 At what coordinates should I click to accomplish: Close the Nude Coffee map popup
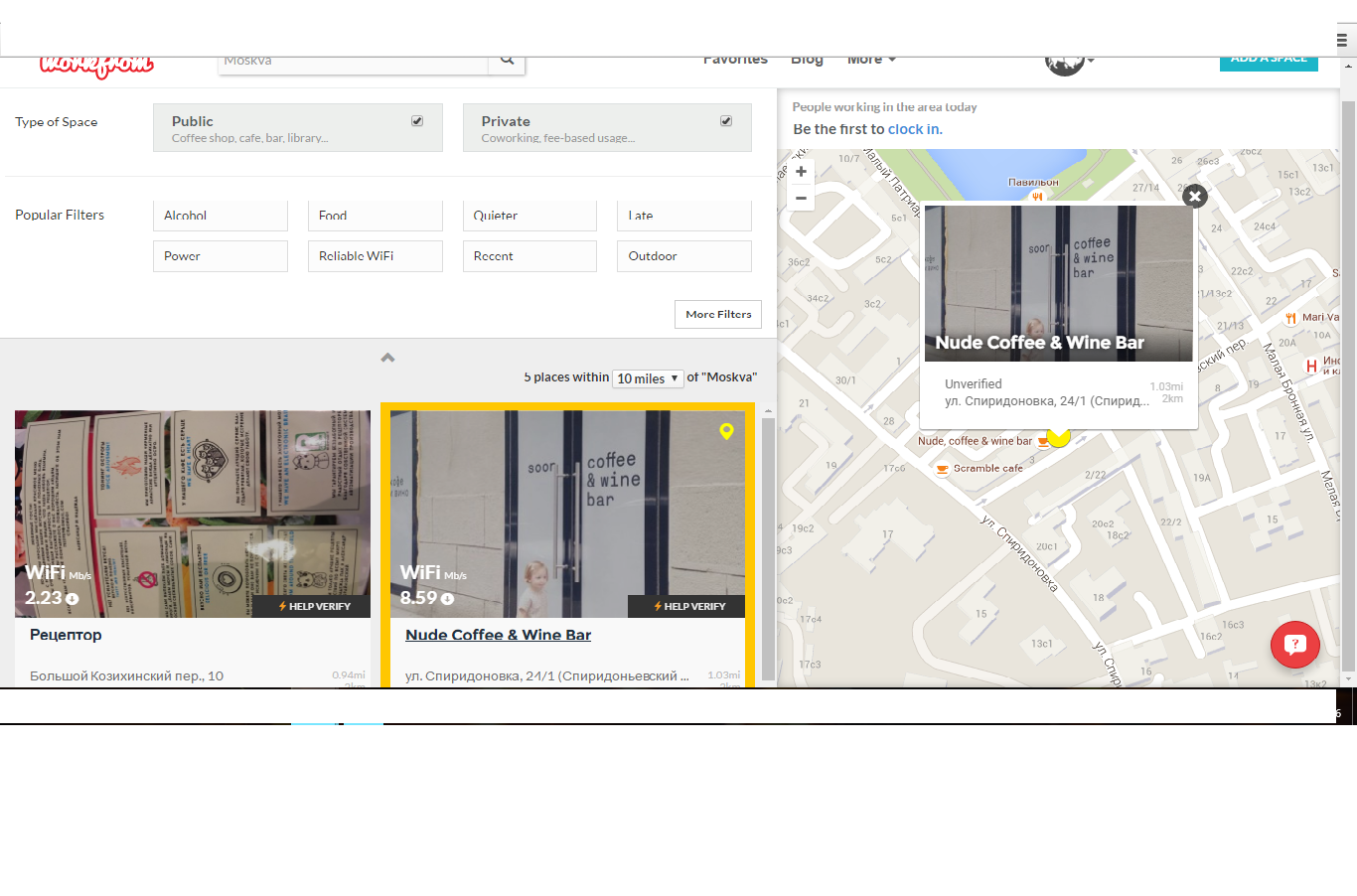pyautogui.click(x=1195, y=196)
